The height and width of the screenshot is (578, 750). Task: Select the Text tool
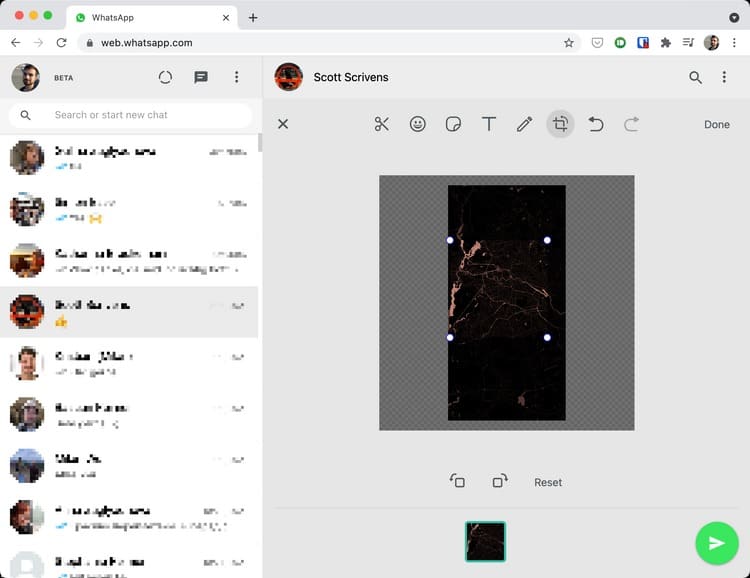[x=489, y=124]
